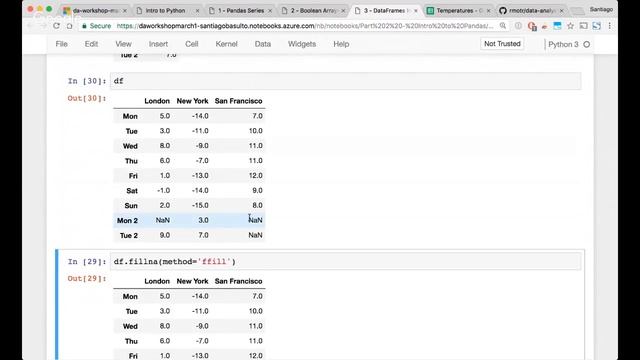Switch to the Intro to Python tab
This screenshot has height=360, width=640.
click(165, 11)
